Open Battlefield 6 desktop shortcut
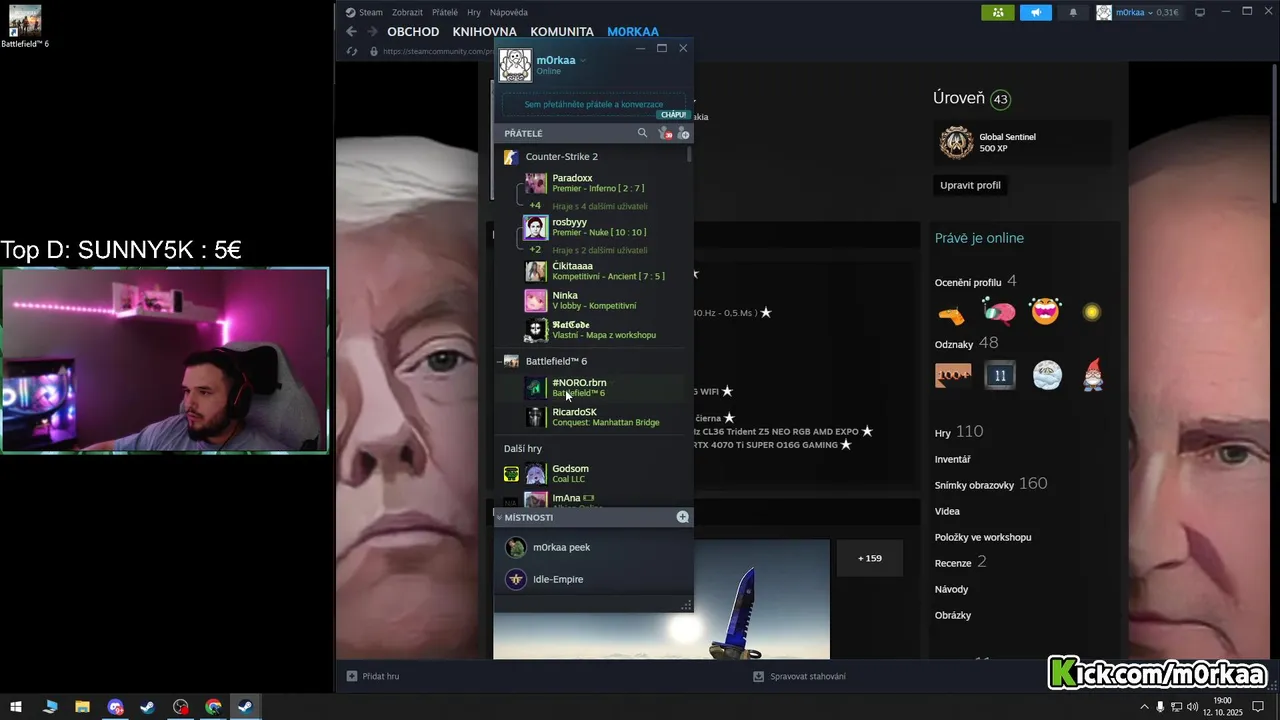Viewport: 1280px width, 720px height. click(24, 26)
